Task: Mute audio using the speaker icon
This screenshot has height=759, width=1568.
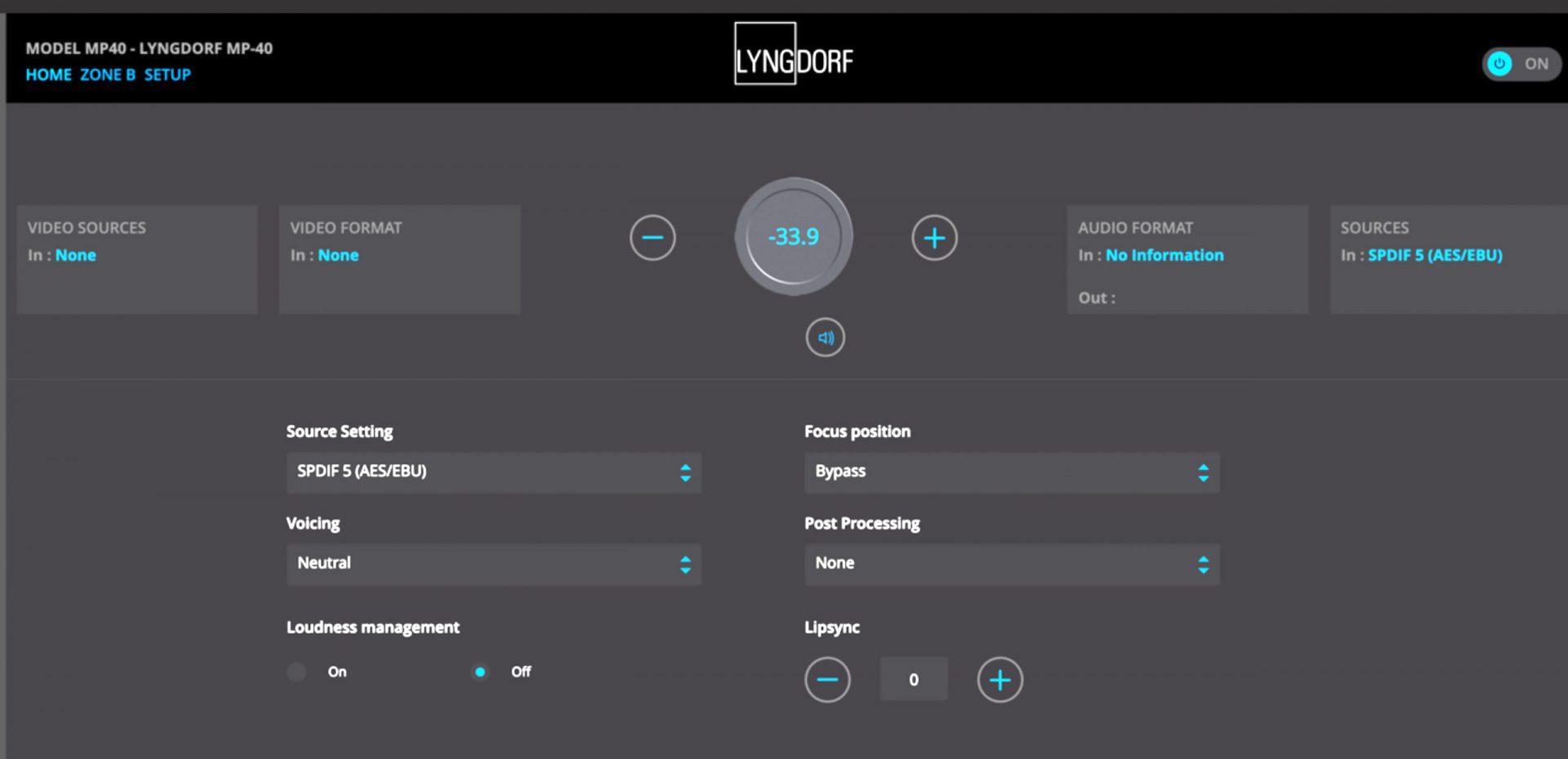Action: (x=826, y=337)
